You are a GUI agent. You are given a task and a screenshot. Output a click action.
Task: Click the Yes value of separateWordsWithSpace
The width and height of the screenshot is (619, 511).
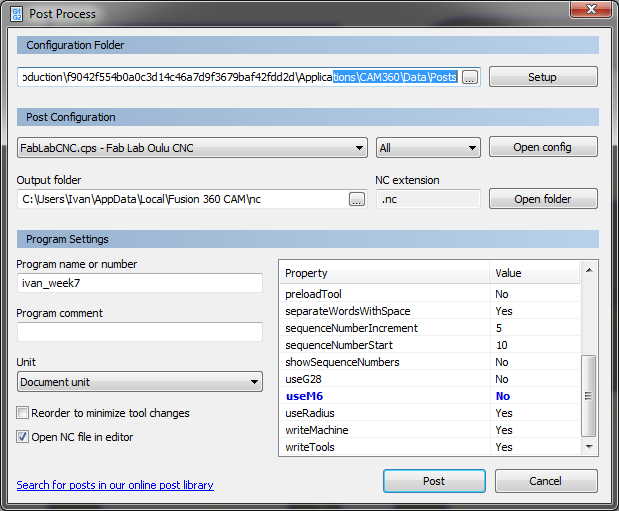click(504, 311)
